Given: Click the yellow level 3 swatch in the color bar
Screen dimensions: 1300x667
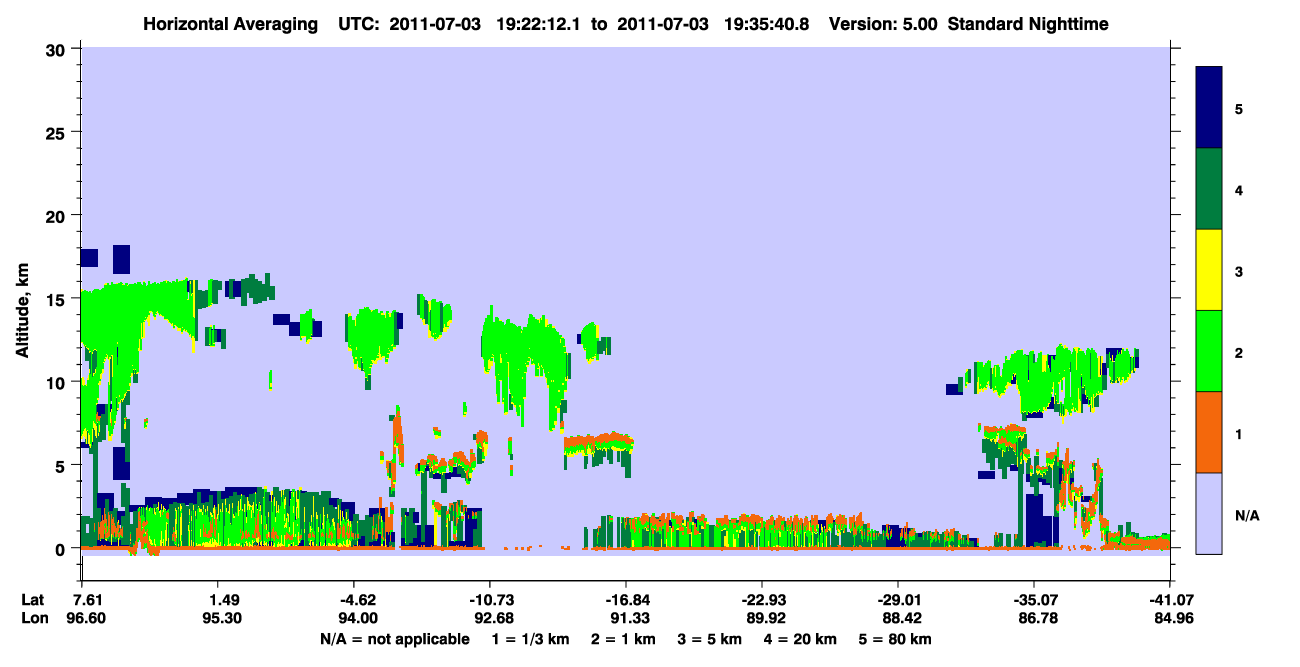Looking at the screenshot, I should click(x=1209, y=270).
